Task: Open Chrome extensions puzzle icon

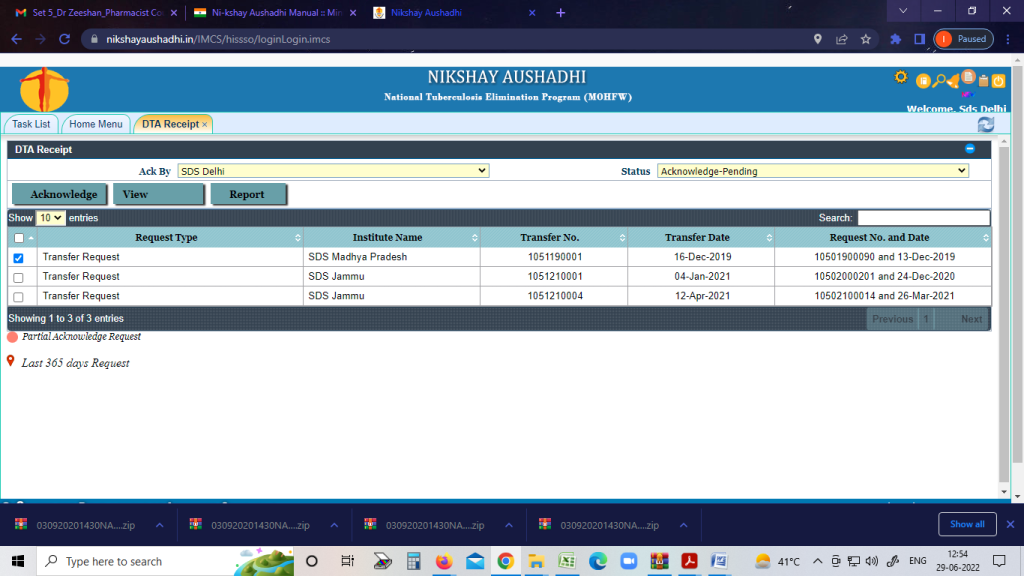Action: [x=895, y=39]
